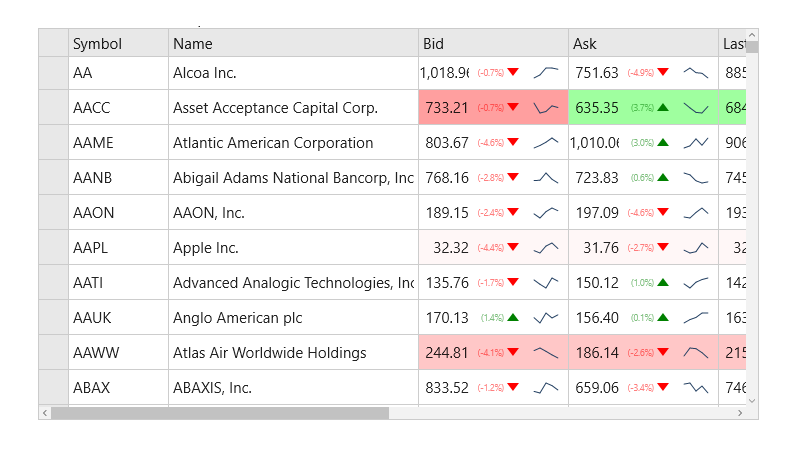Select the AAWW symbol cell
Viewport: 800px width, 450px height.
click(x=118, y=352)
